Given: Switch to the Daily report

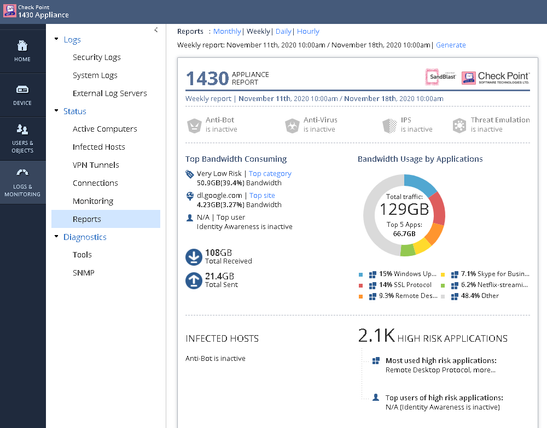Looking at the screenshot, I should click(x=283, y=31).
